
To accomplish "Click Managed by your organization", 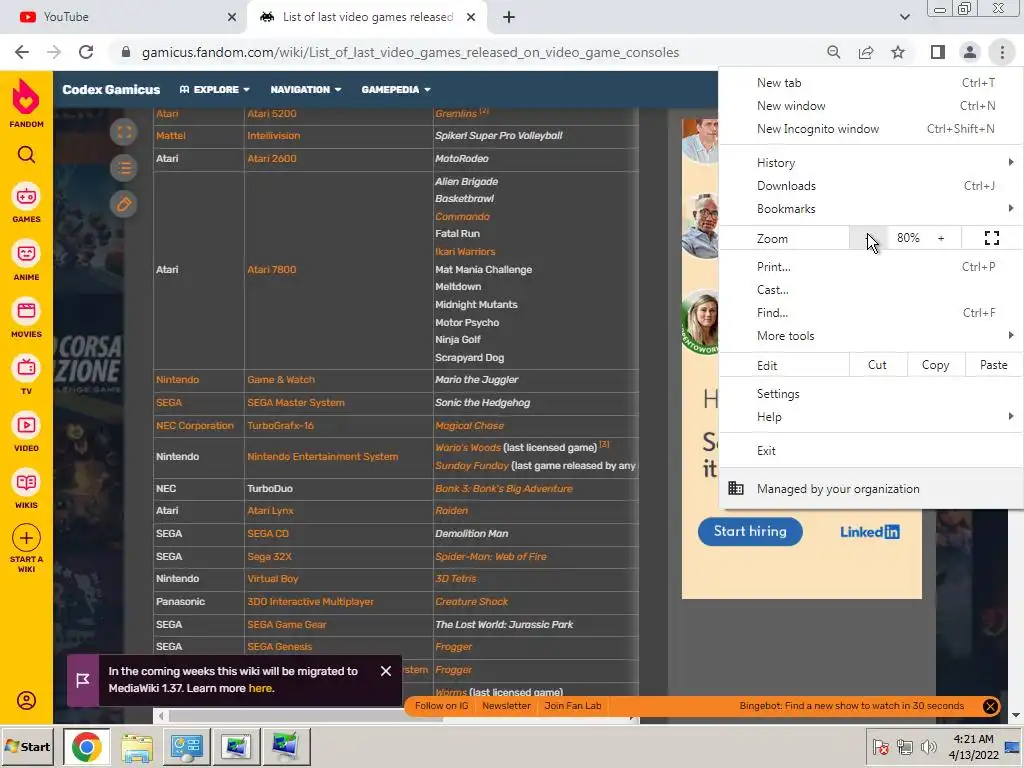I will [x=871, y=489].
